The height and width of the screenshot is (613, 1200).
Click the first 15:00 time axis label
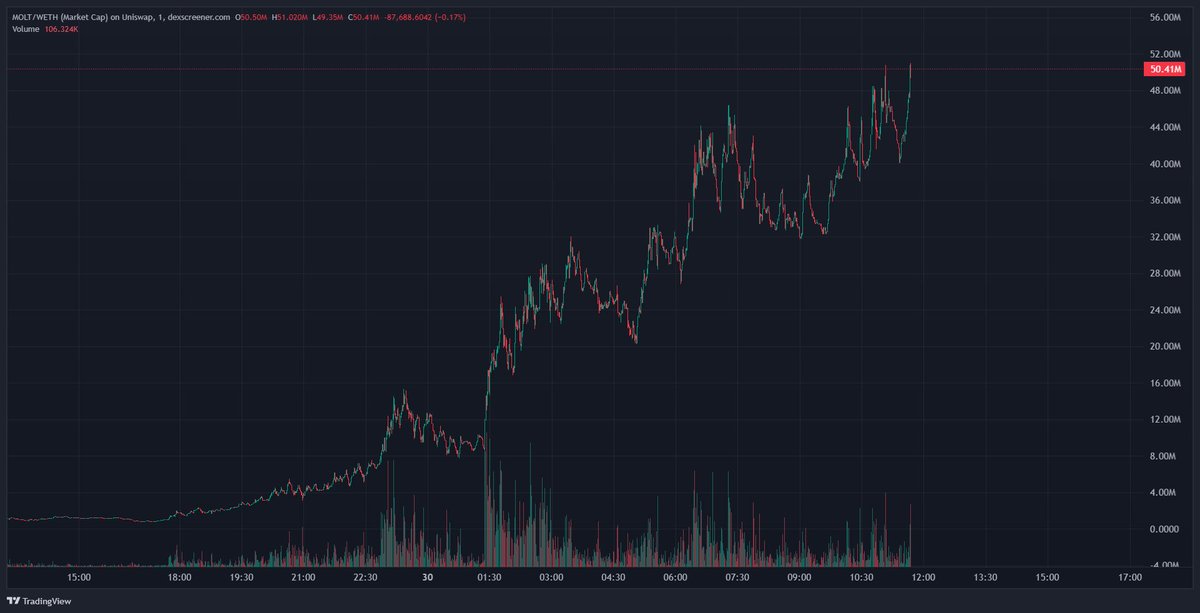pos(80,577)
